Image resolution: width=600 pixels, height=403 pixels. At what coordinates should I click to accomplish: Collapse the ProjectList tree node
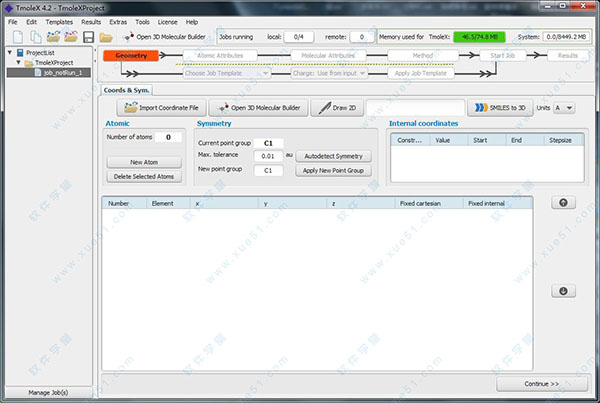(x=10, y=52)
